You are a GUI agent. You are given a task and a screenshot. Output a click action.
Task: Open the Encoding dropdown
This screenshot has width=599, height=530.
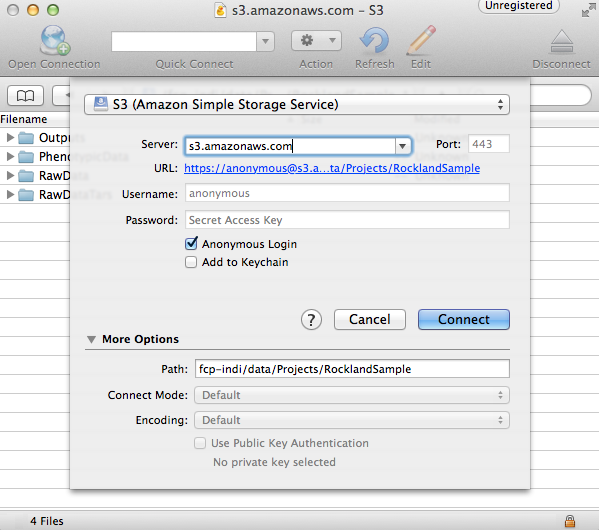pyautogui.click(x=352, y=420)
